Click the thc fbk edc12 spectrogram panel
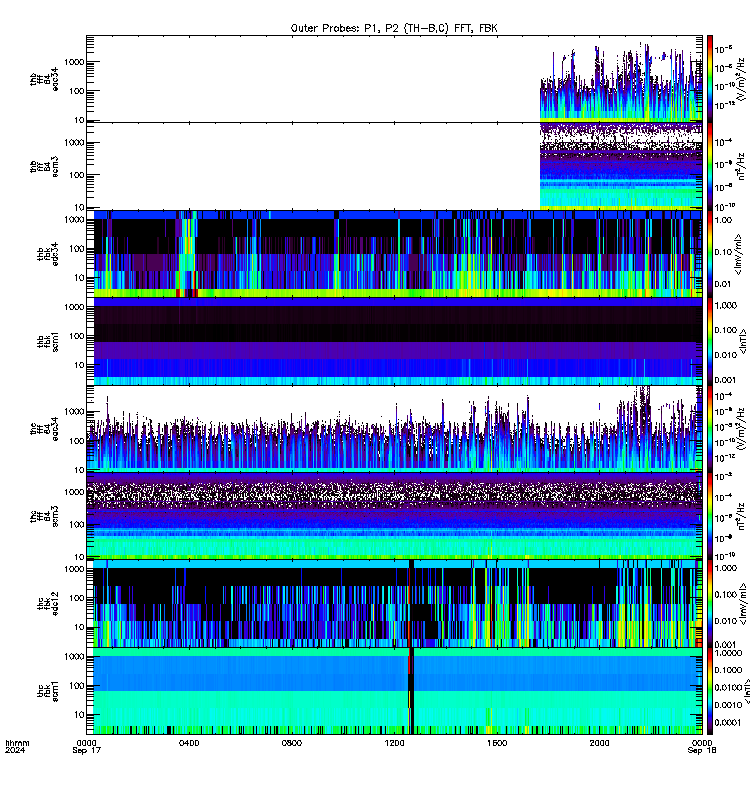This screenshot has height=800, width=750. click(x=394, y=604)
